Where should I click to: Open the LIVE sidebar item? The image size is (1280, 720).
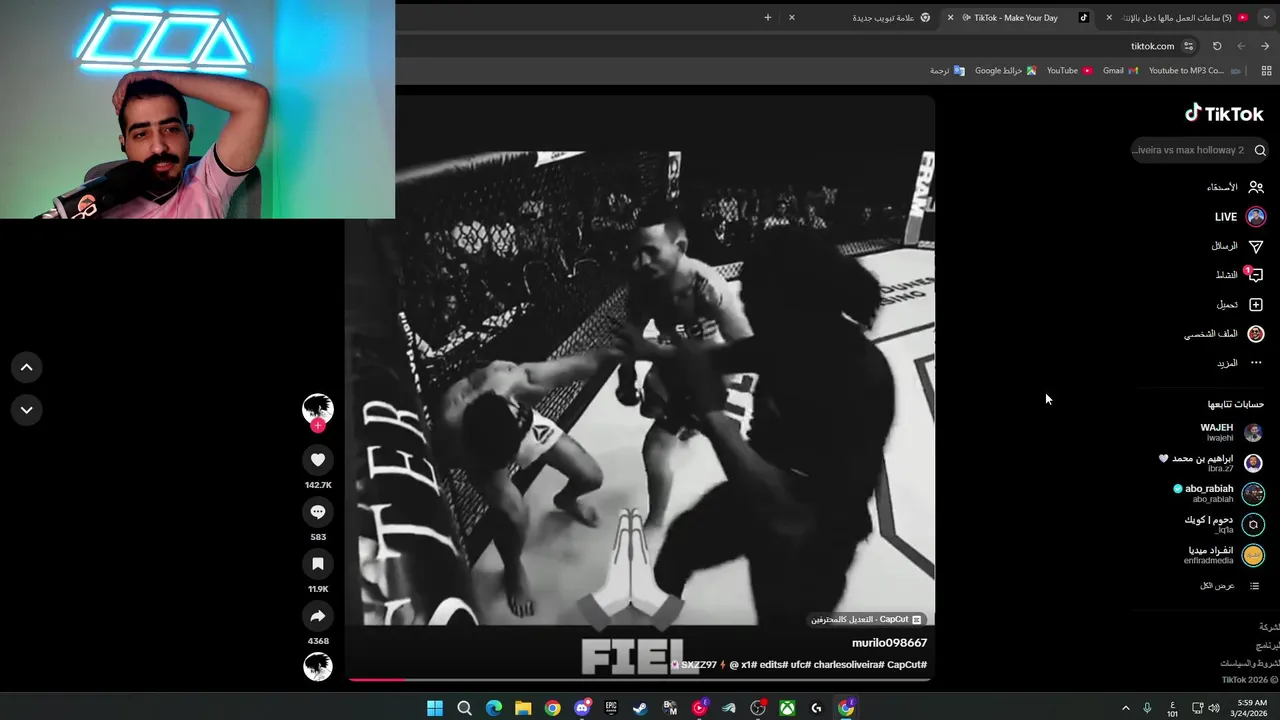[x=1240, y=217]
